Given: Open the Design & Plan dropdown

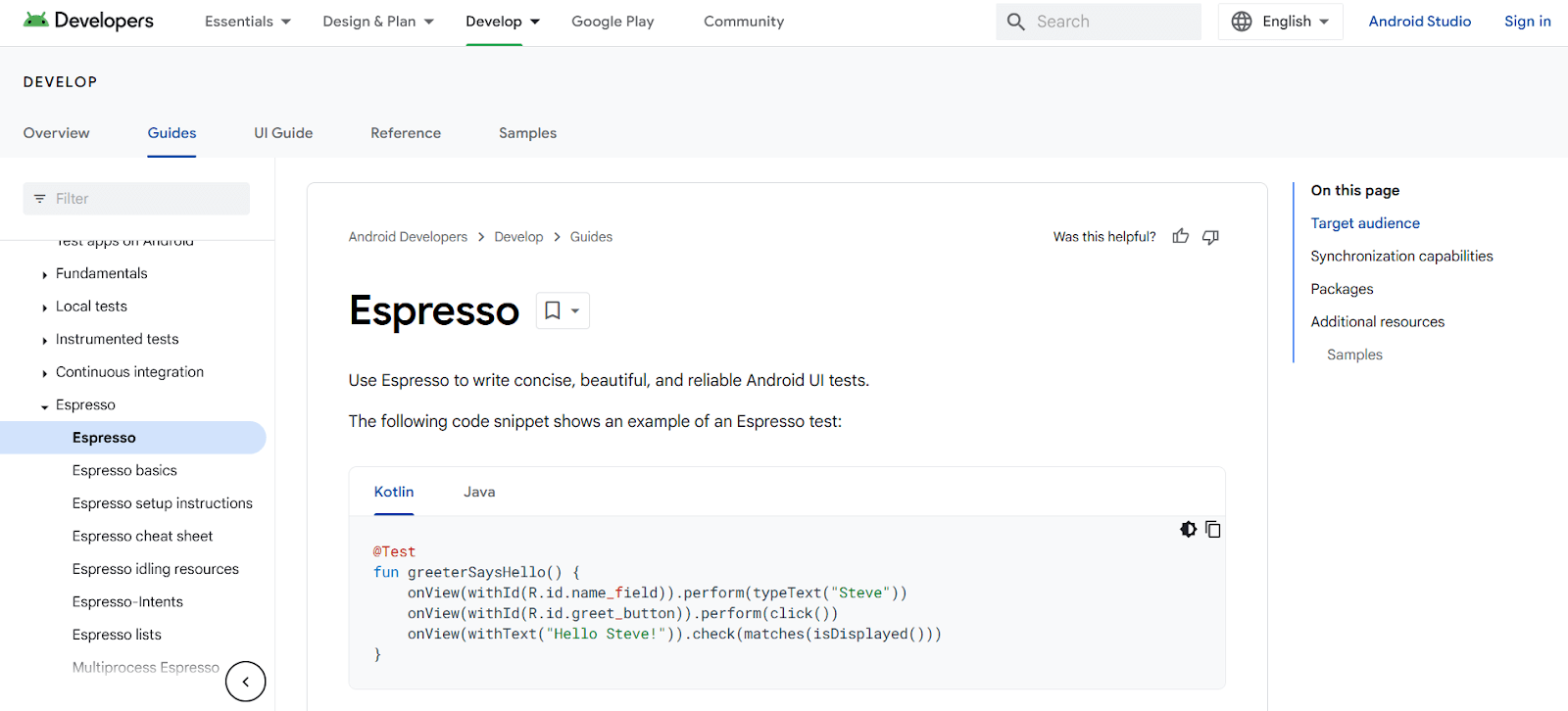Looking at the screenshot, I should [377, 22].
